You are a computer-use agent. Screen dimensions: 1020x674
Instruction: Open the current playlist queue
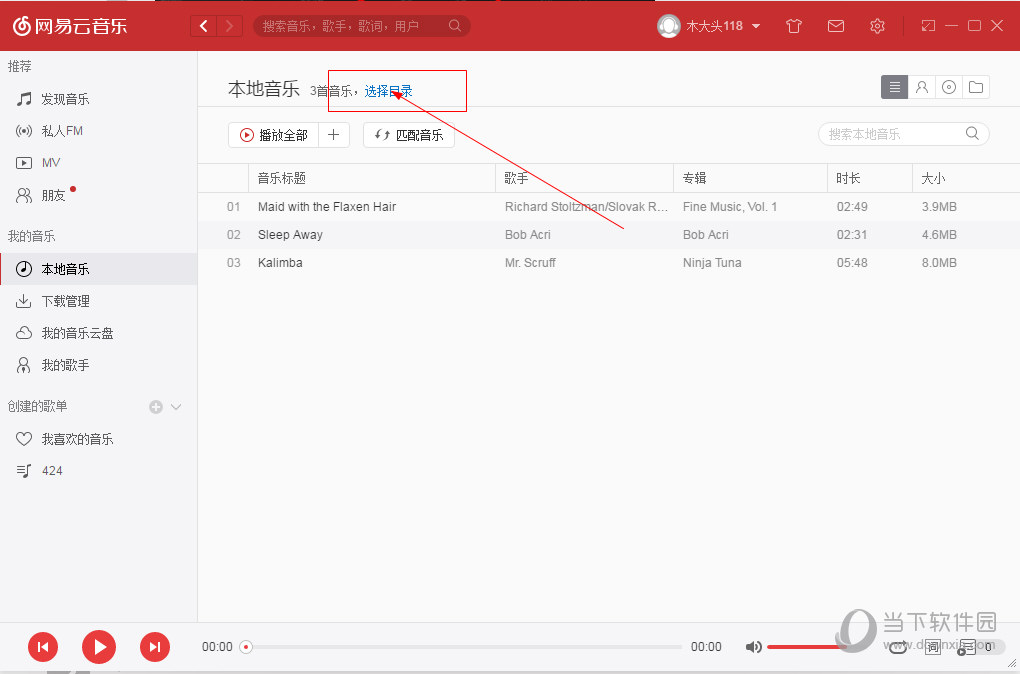click(x=967, y=646)
